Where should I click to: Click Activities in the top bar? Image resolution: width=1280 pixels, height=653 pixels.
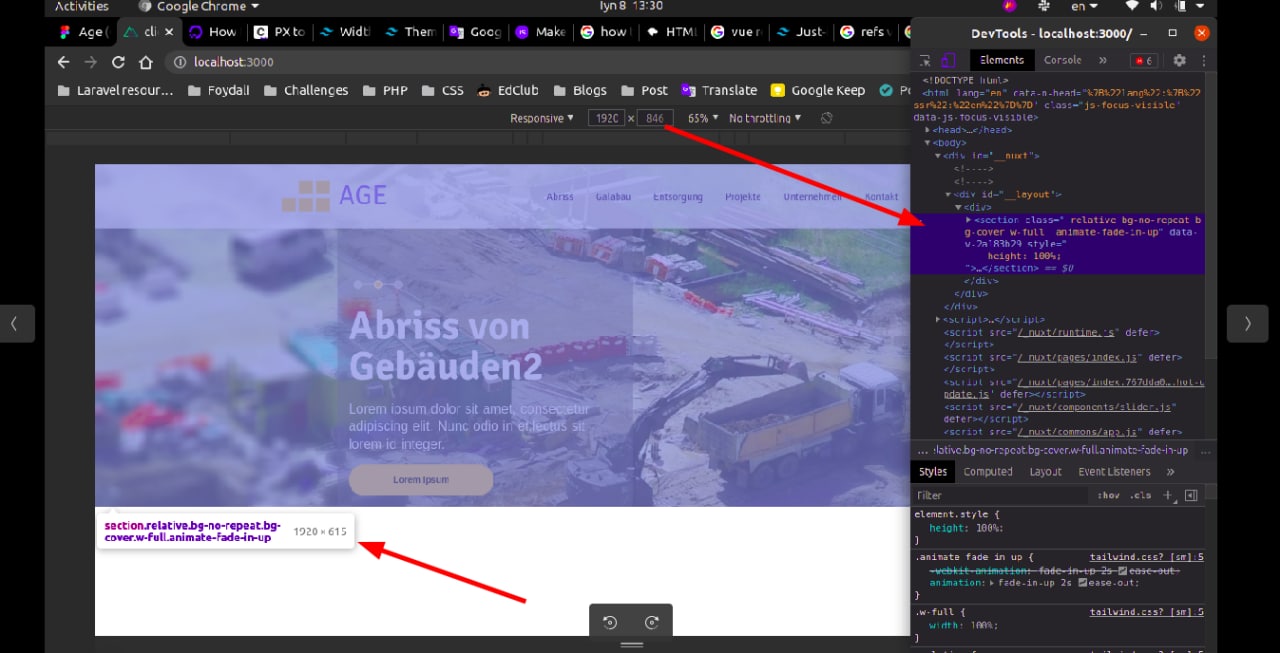[x=81, y=6]
